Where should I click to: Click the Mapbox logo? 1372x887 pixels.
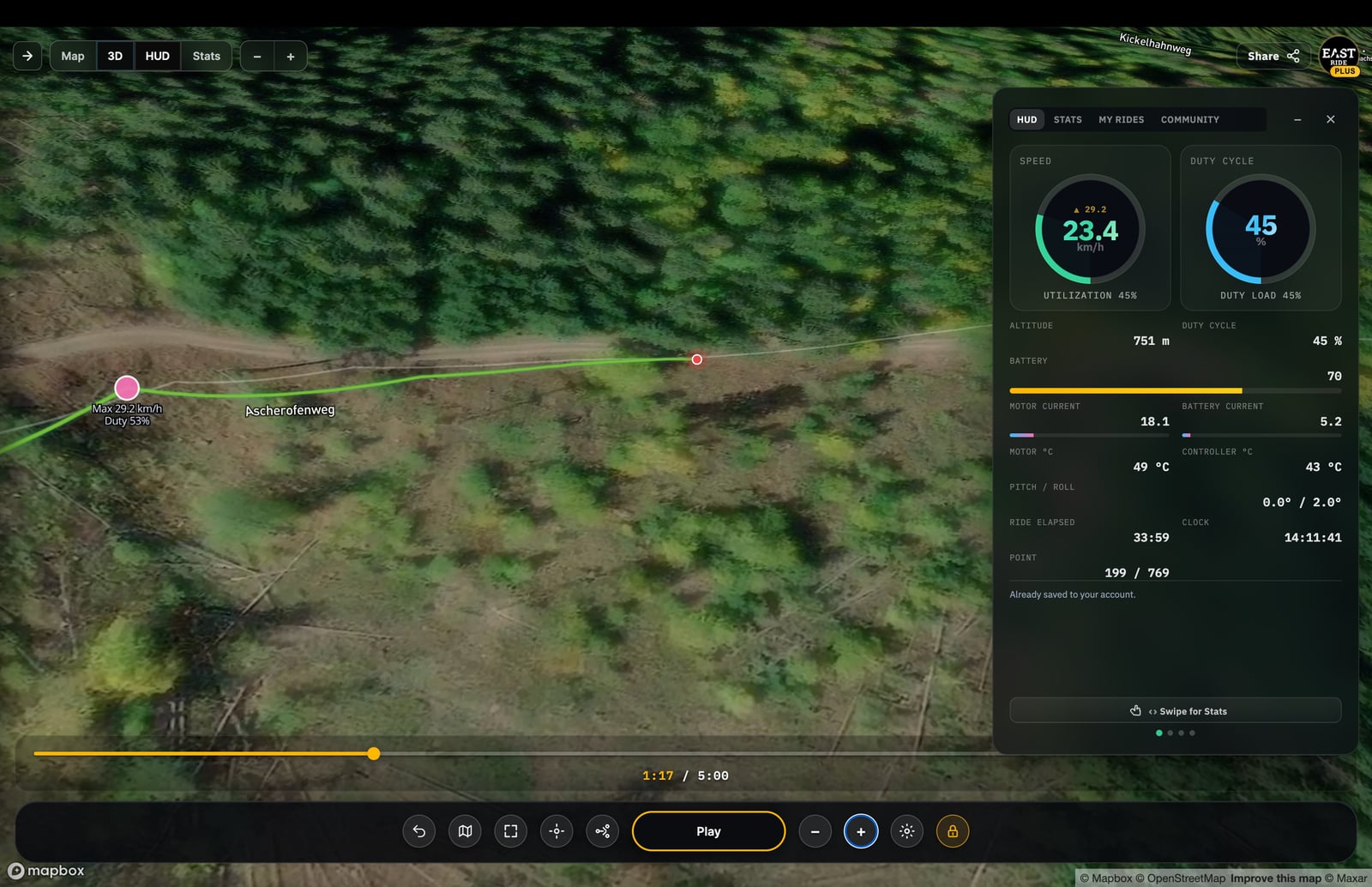click(46, 871)
